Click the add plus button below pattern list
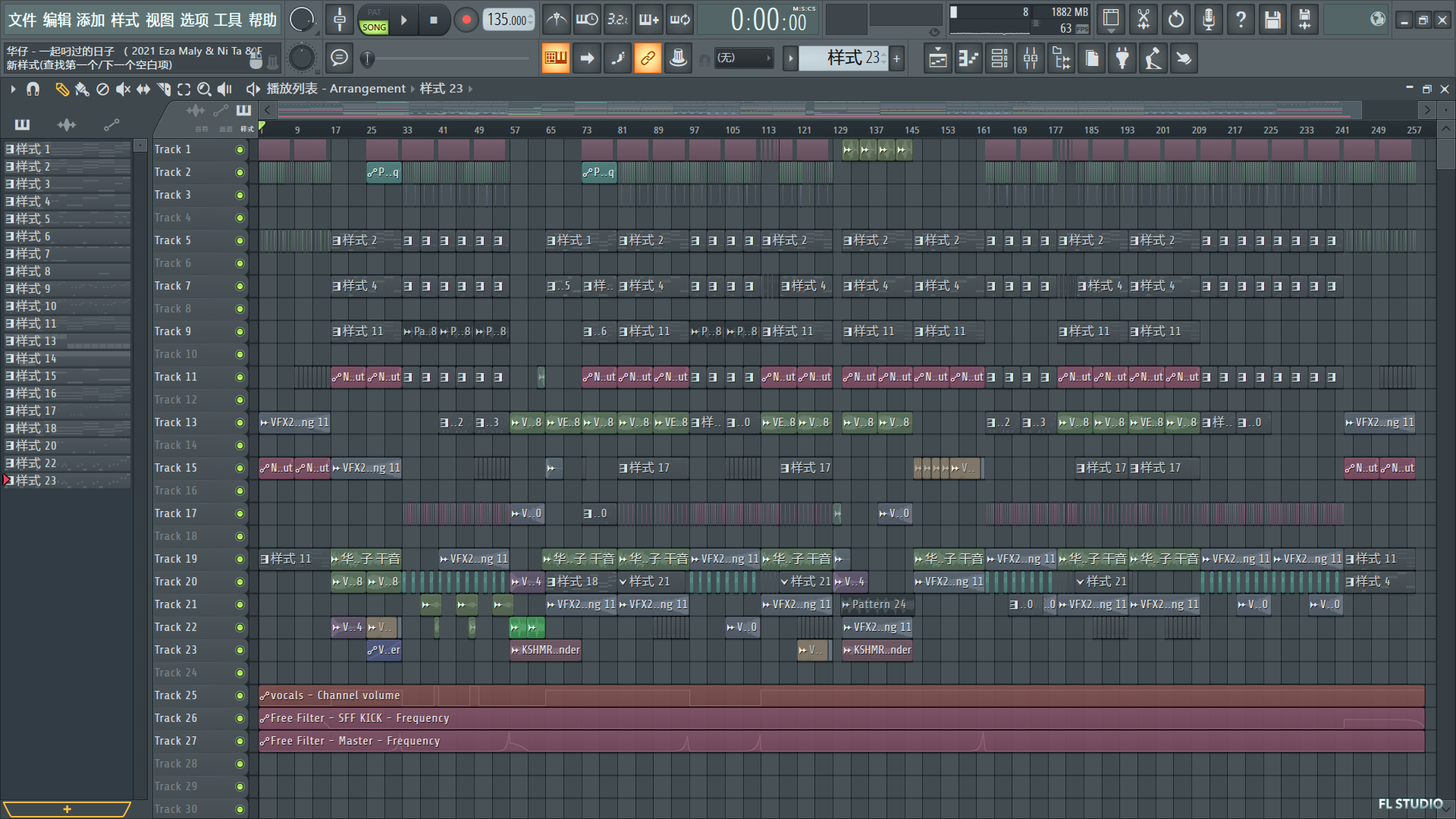The image size is (1456, 819). tap(67, 809)
